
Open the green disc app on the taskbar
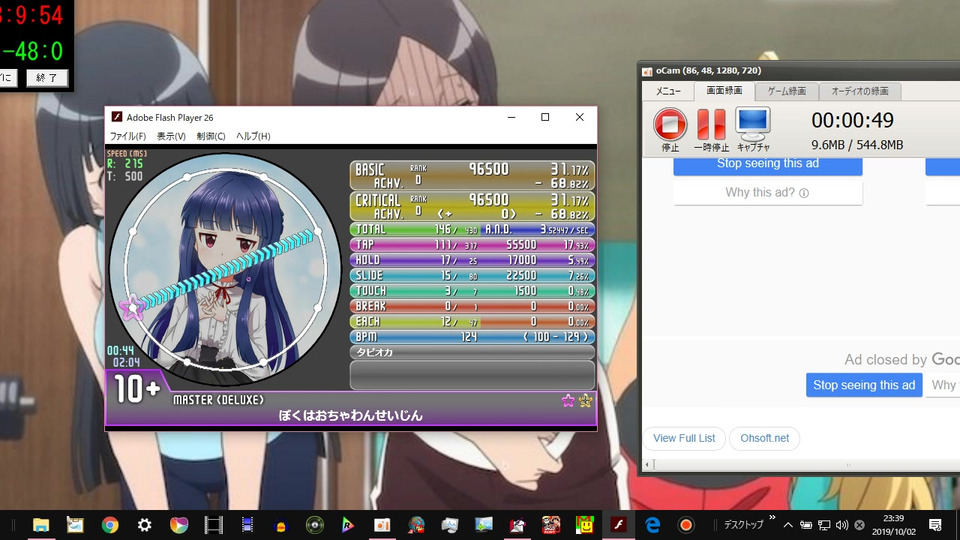[315, 525]
